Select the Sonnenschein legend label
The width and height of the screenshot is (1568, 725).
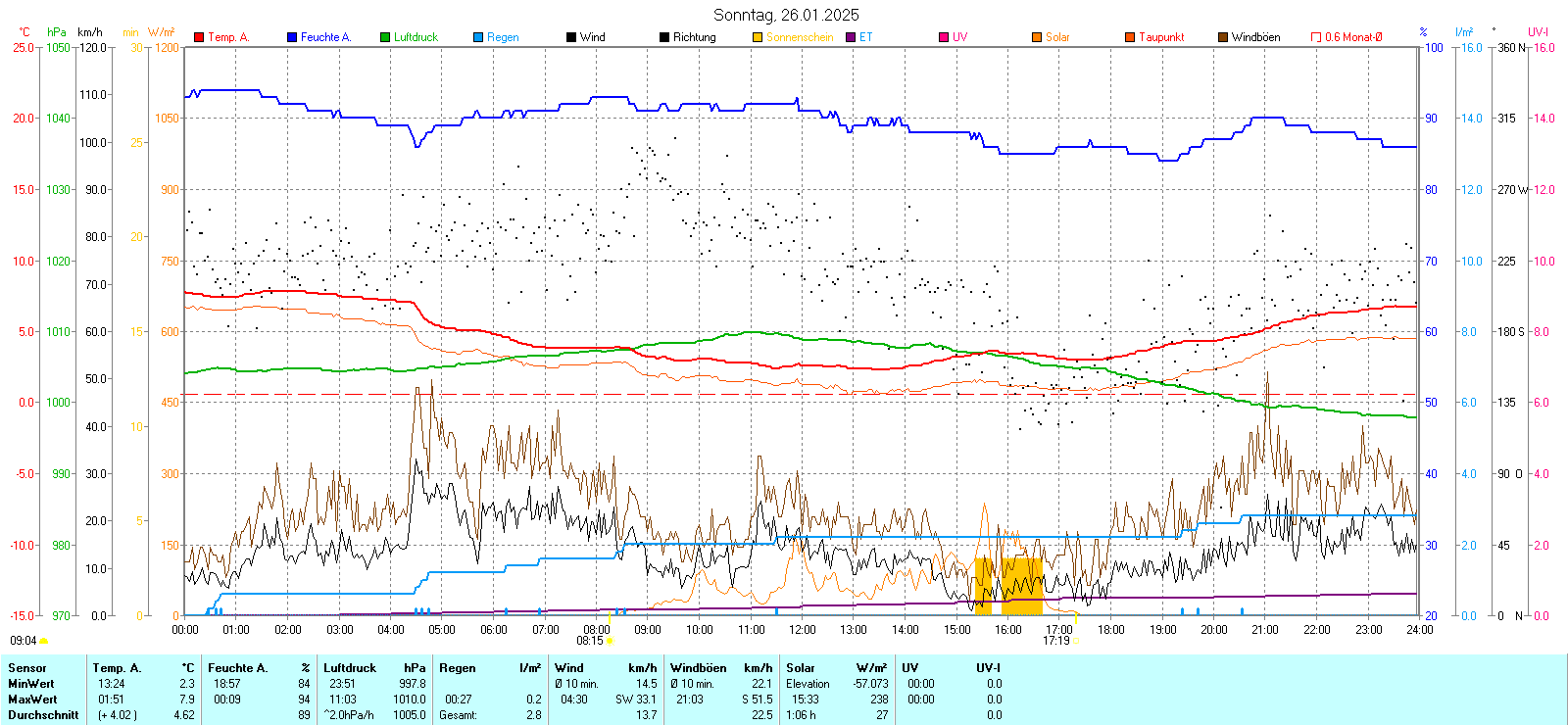pyautogui.click(x=799, y=37)
